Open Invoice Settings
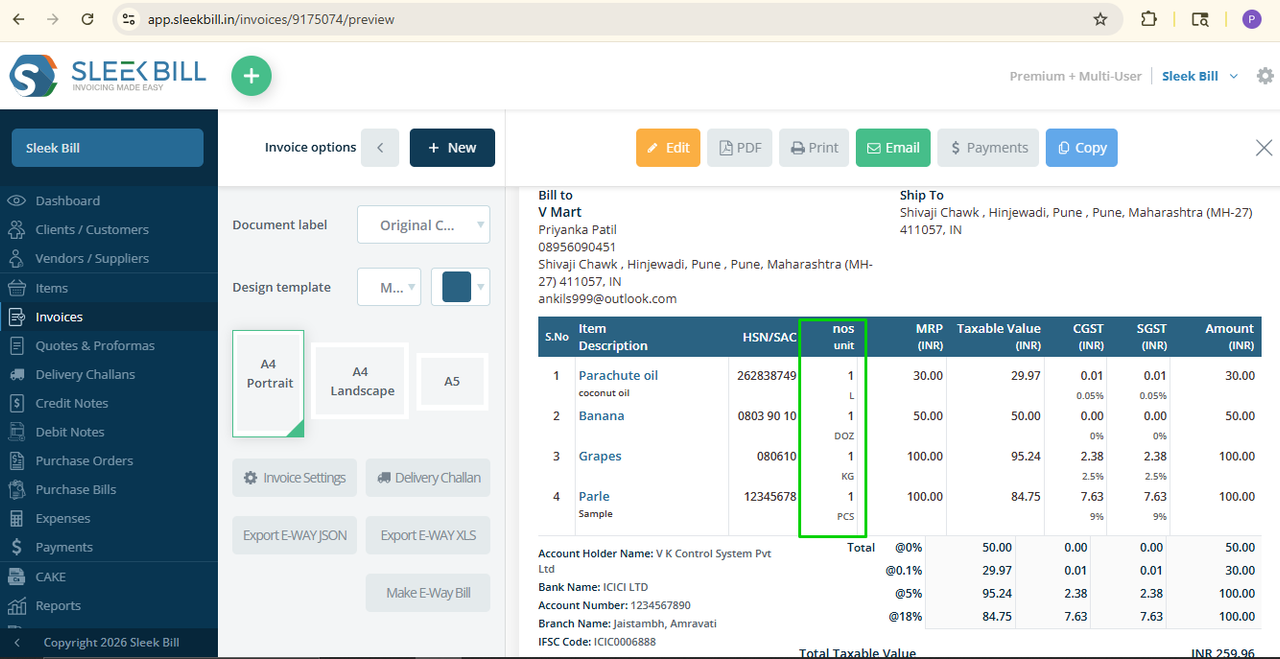Image resolution: width=1280 pixels, height=659 pixels. (295, 478)
